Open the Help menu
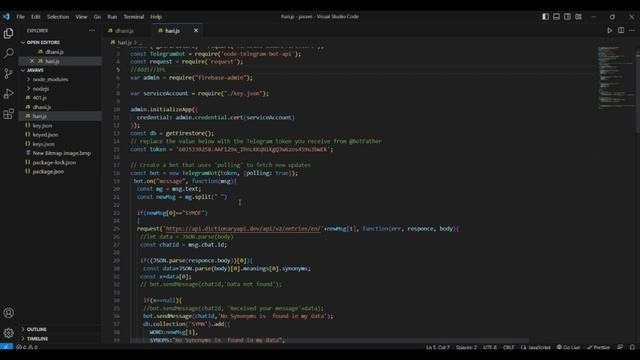 [156, 17]
